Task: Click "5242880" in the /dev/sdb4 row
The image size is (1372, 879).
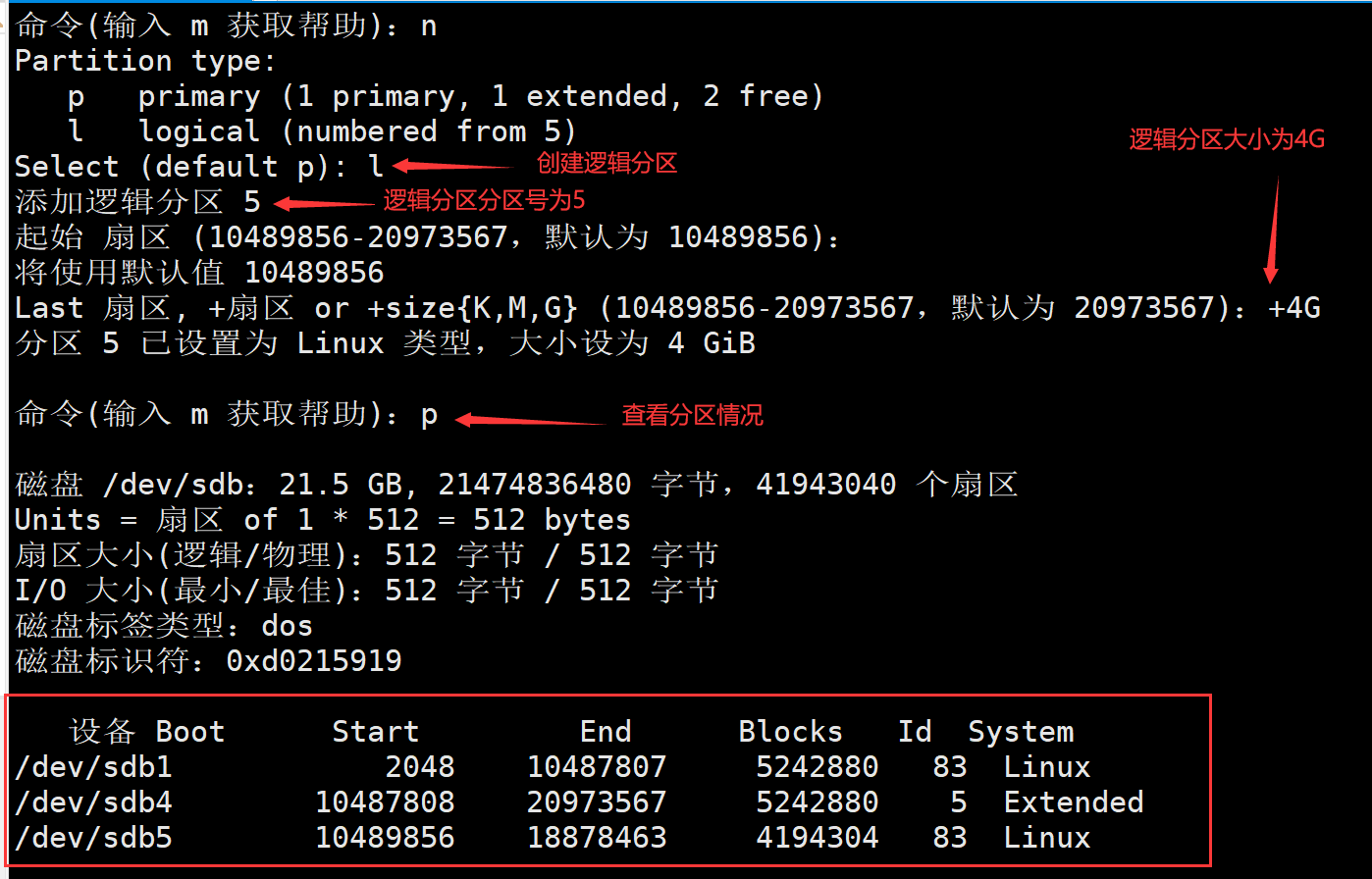Action: click(x=818, y=802)
